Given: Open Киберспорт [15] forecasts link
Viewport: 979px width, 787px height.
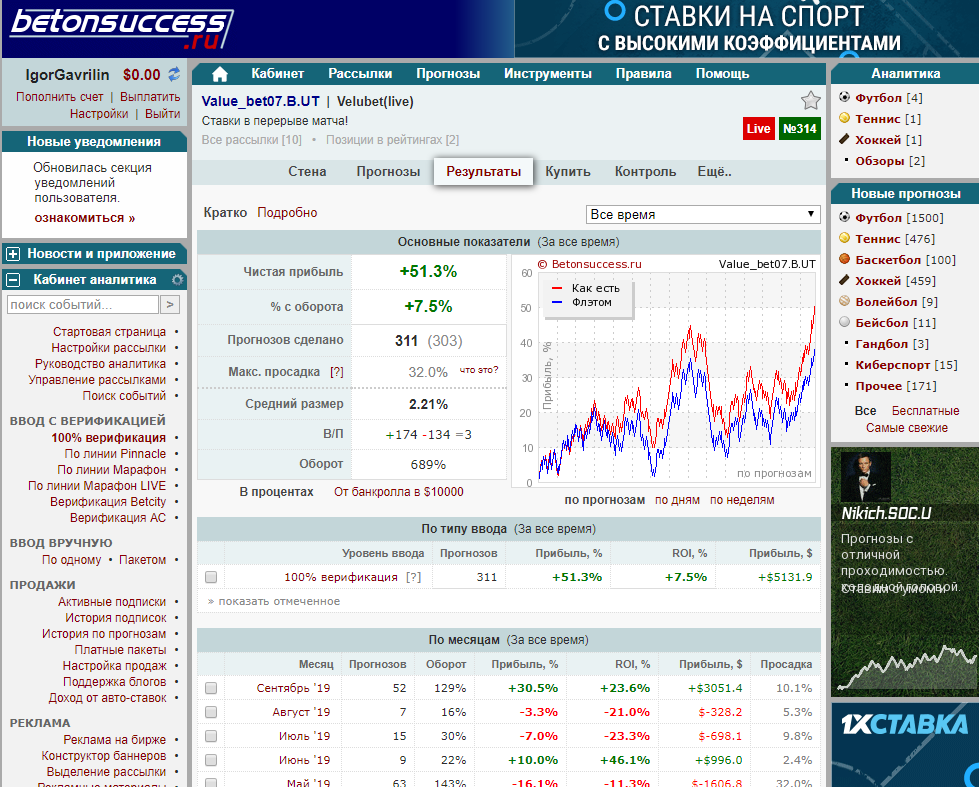Looking at the screenshot, I should point(905,365).
